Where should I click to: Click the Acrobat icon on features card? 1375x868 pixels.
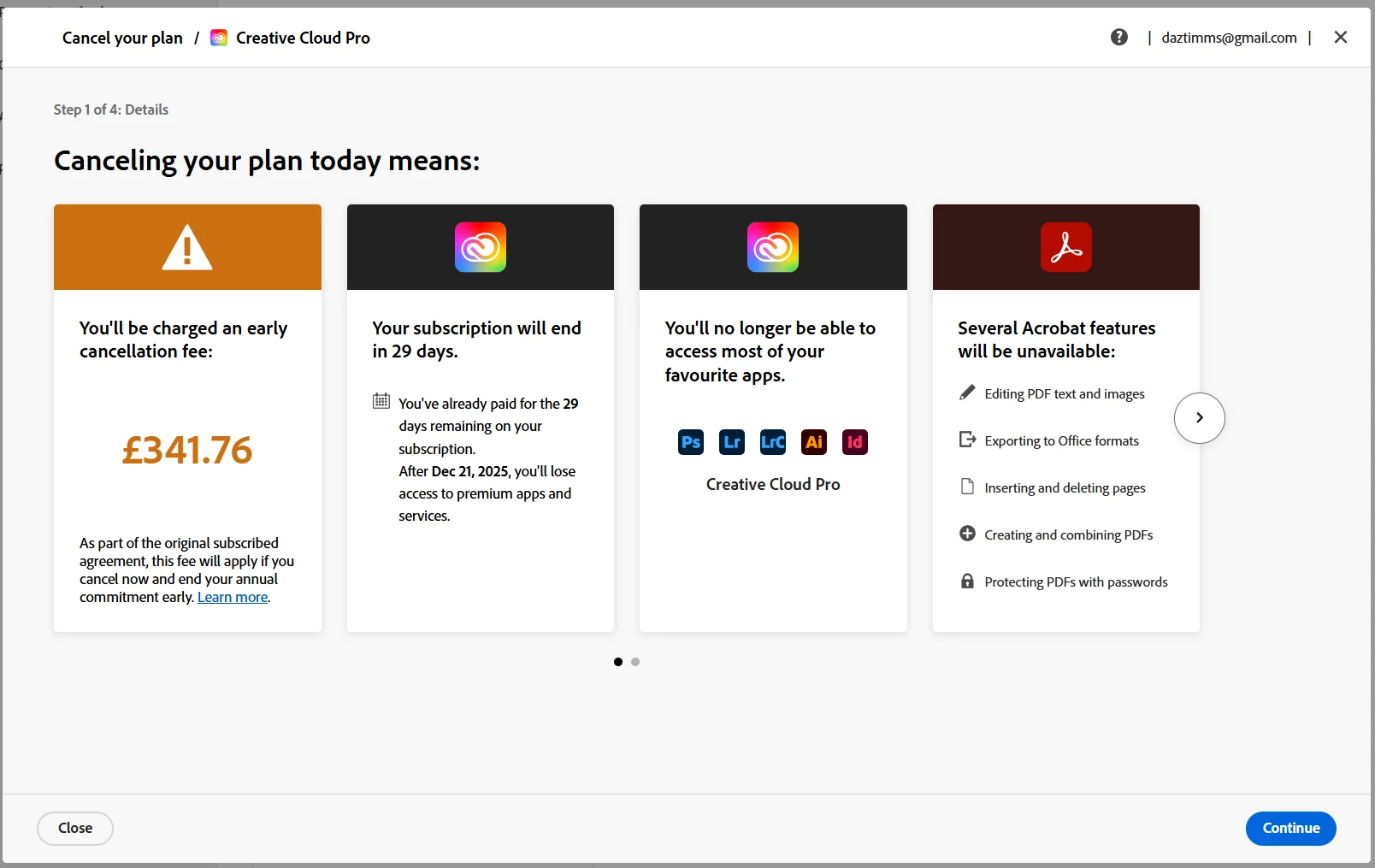[1066, 247]
